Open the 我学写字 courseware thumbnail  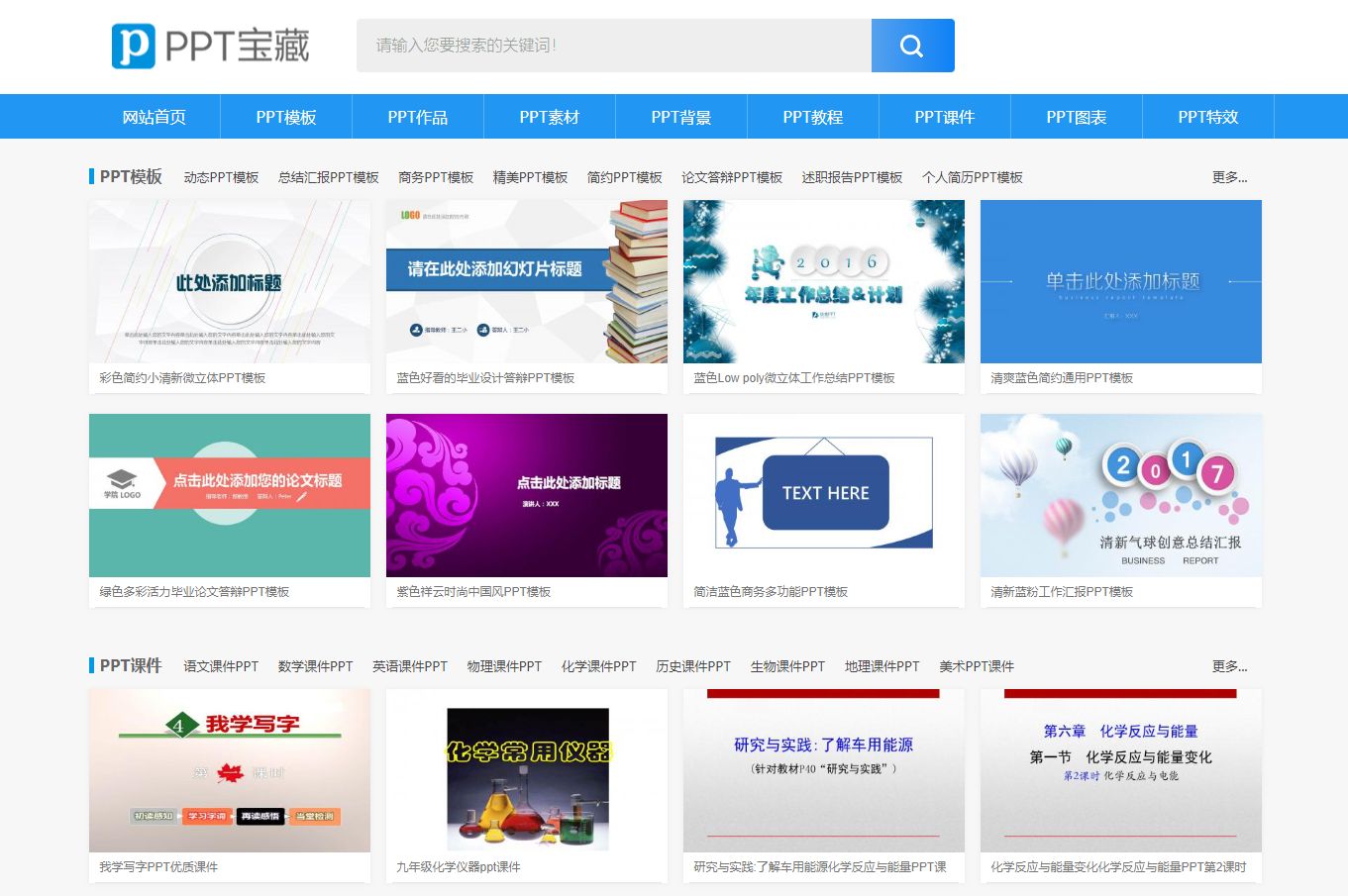tap(230, 770)
